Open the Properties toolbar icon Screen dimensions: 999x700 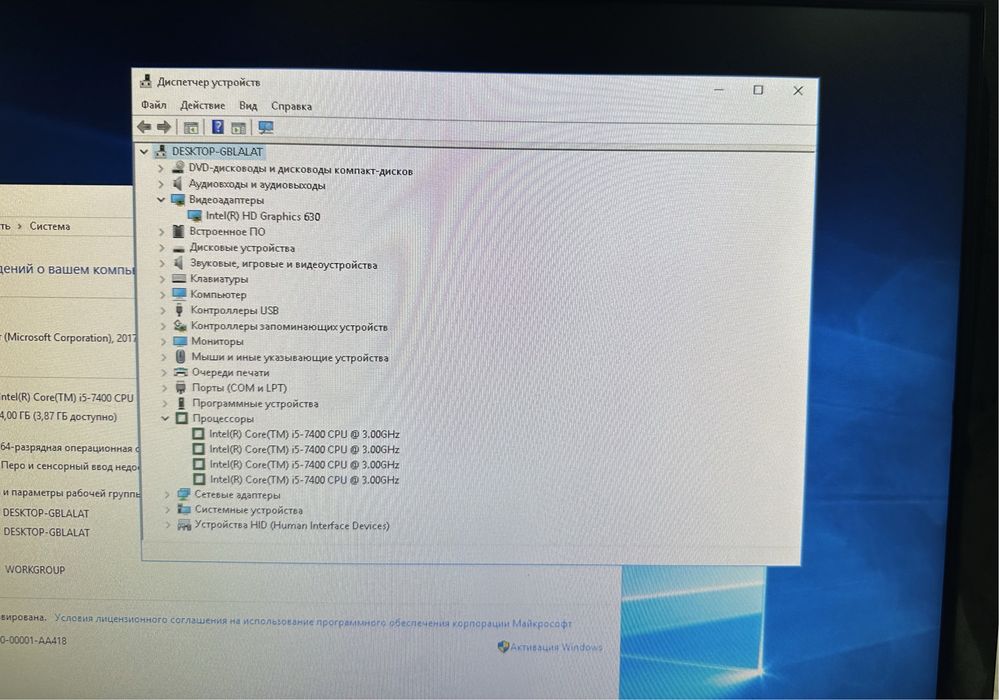click(x=190, y=127)
